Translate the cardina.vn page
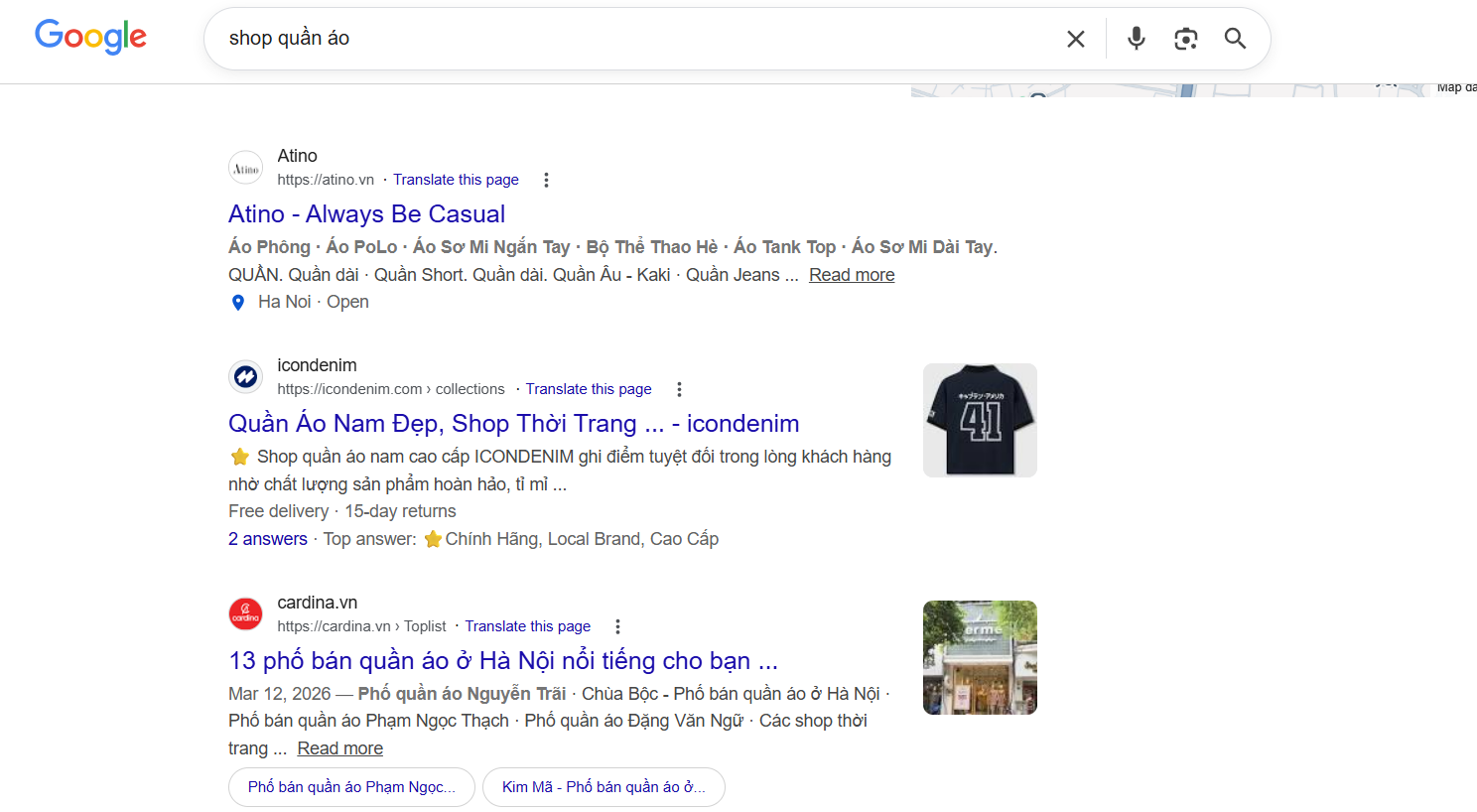Screen dimensions: 1477x812 [528, 626]
